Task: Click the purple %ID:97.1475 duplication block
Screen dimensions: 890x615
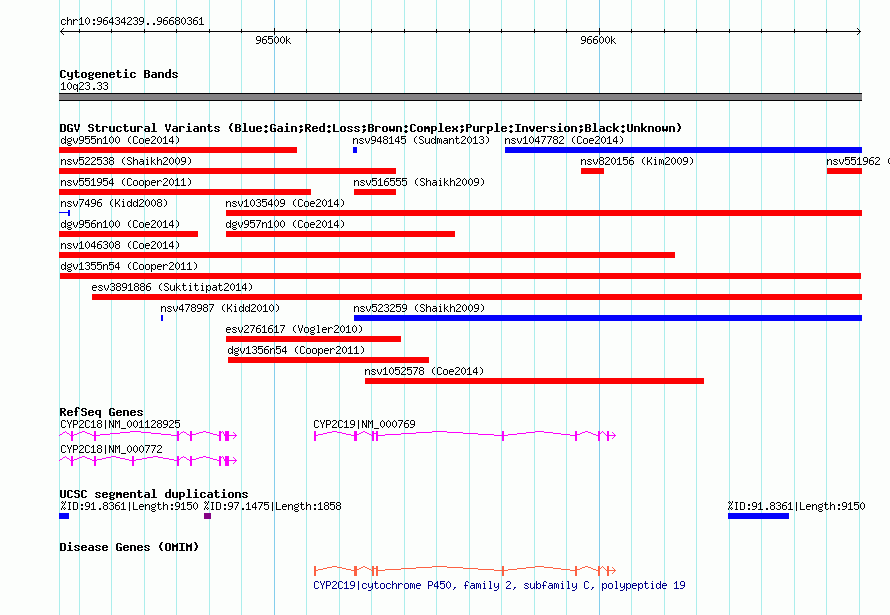Action: point(208,516)
